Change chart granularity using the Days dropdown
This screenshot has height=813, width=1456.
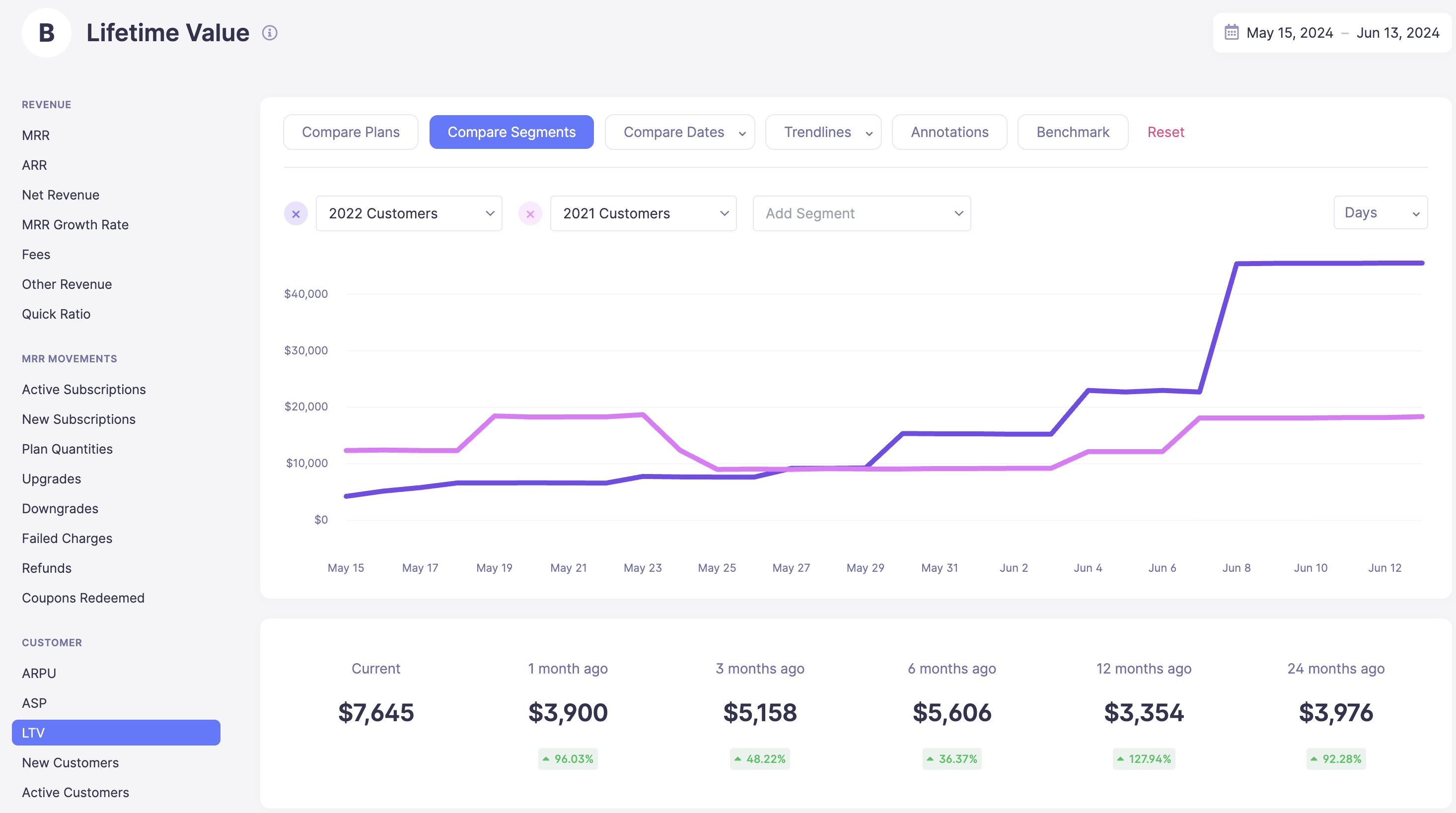[x=1381, y=212]
